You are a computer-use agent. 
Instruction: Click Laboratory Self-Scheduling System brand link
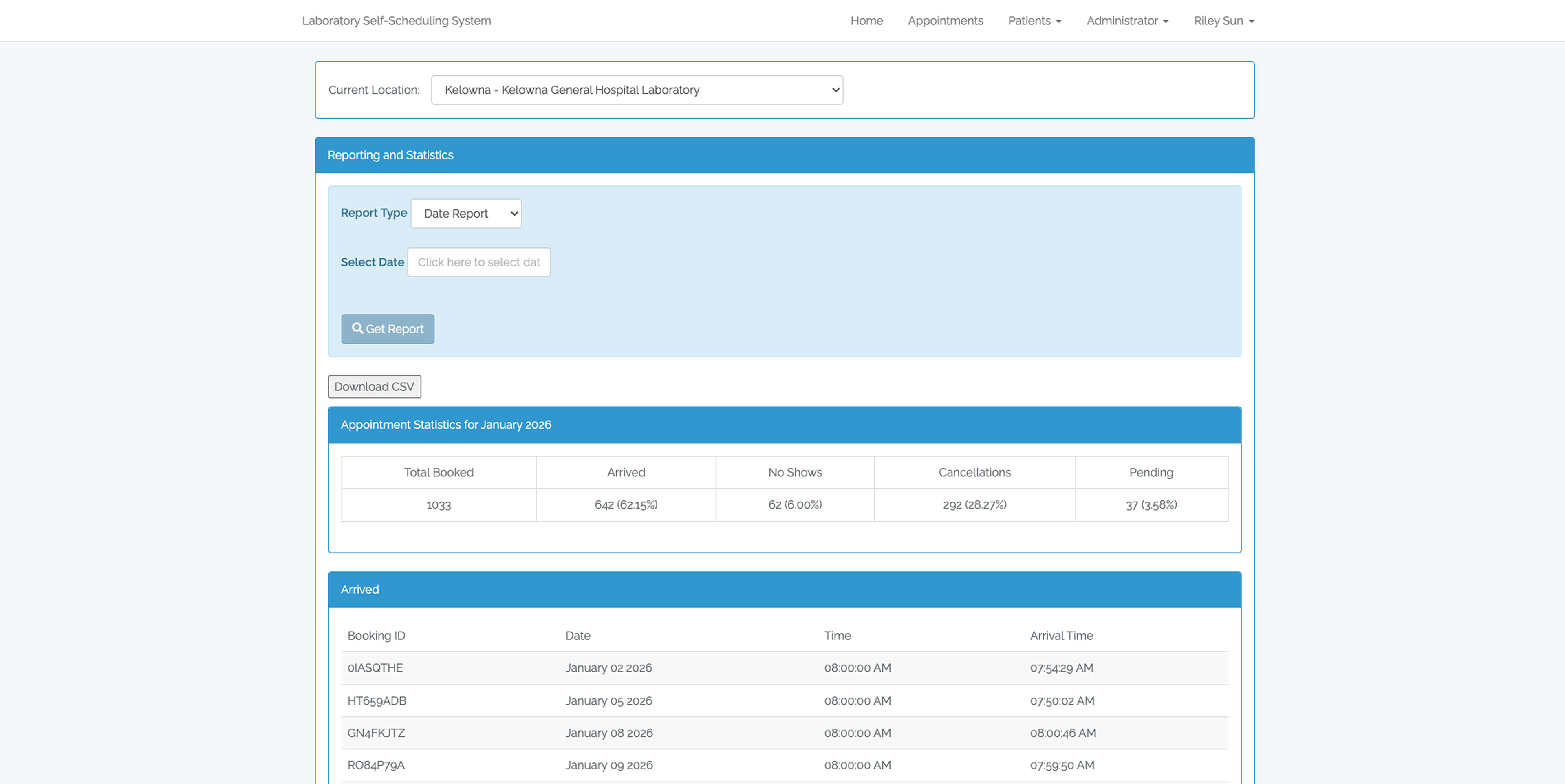coord(396,21)
